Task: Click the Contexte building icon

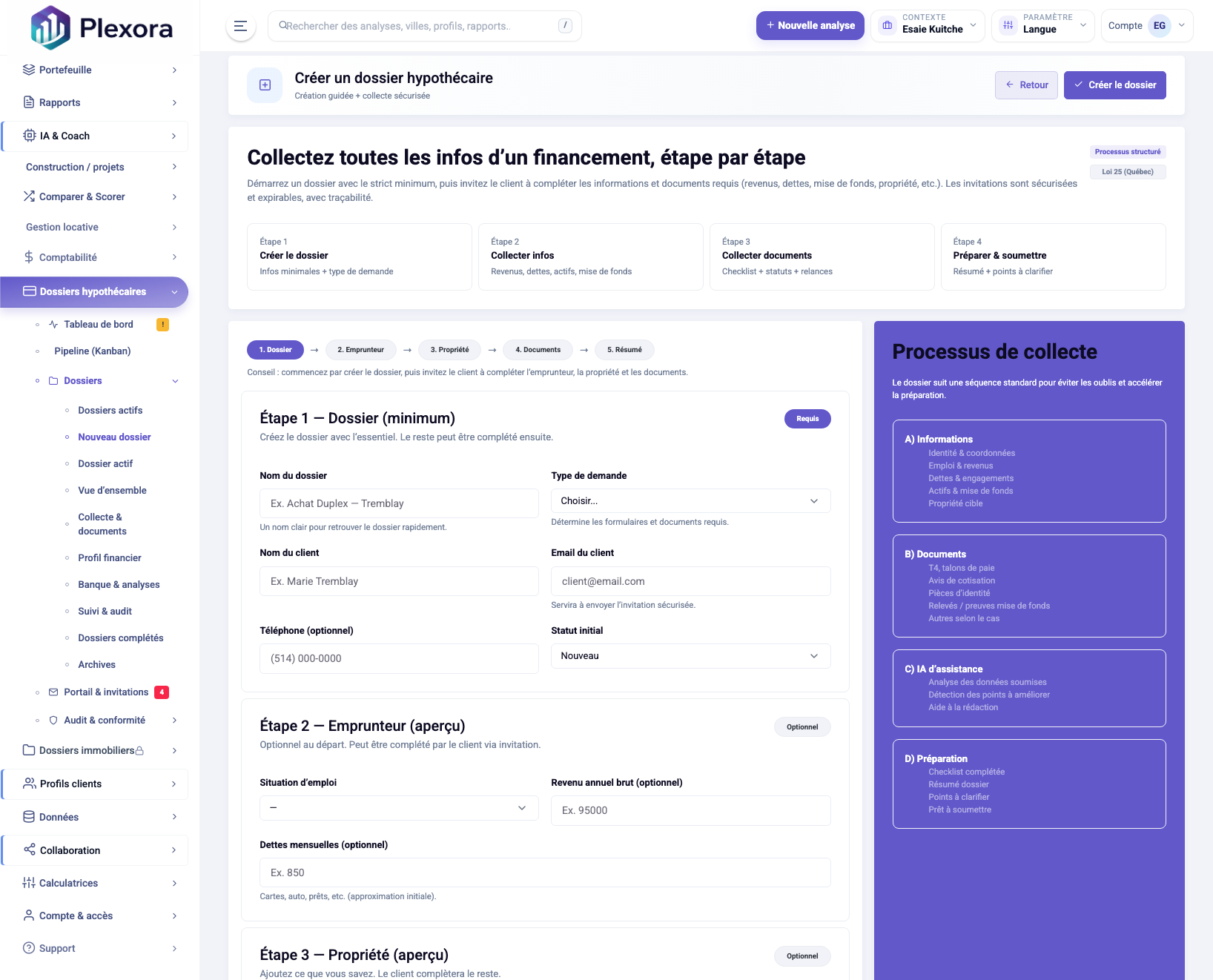Action: 887,26
